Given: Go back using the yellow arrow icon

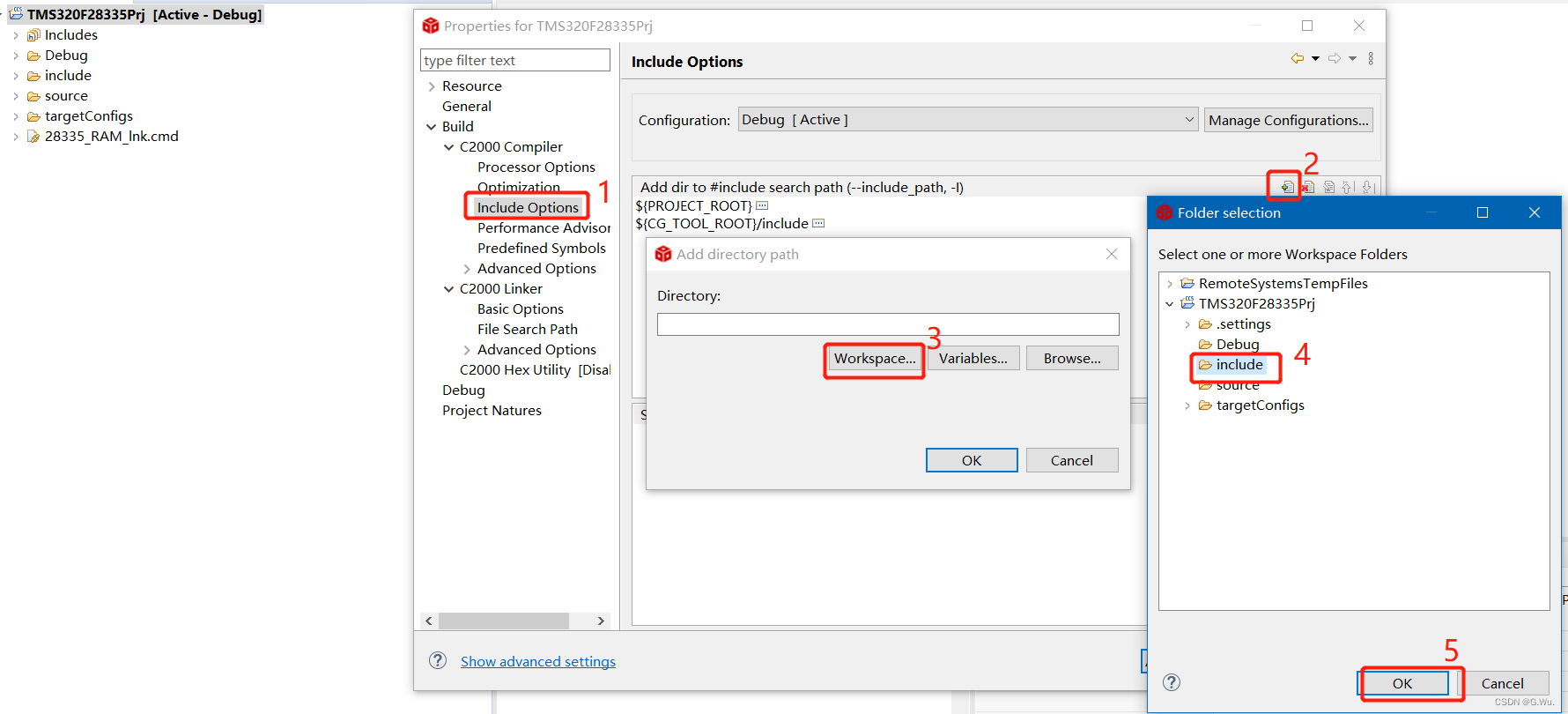Looking at the screenshot, I should tap(1298, 58).
